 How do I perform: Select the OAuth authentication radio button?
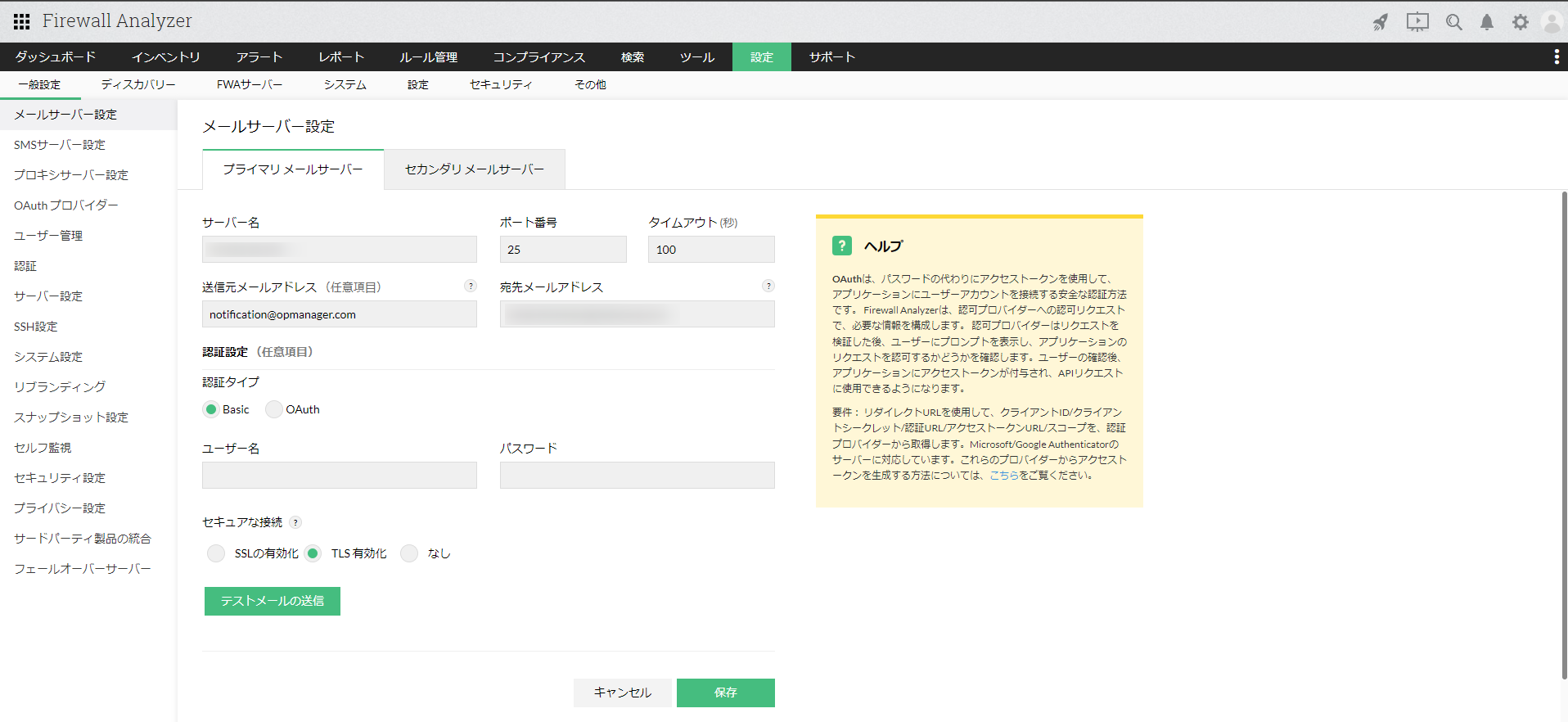coord(274,409)
